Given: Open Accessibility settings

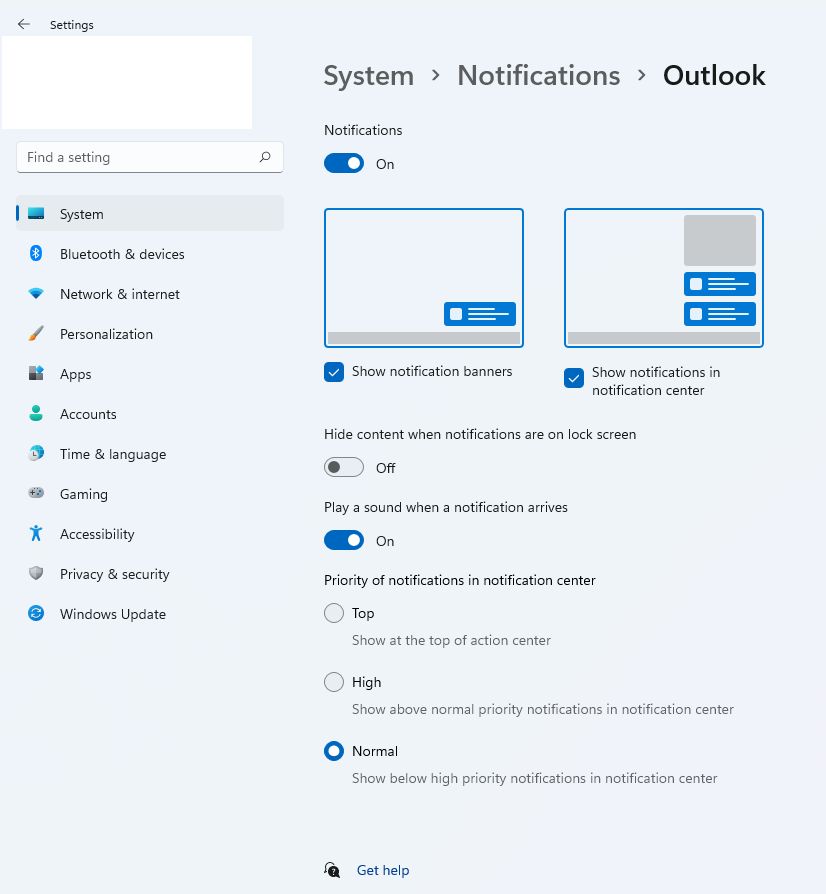Looking at the screenshot, I should point(150,534).
